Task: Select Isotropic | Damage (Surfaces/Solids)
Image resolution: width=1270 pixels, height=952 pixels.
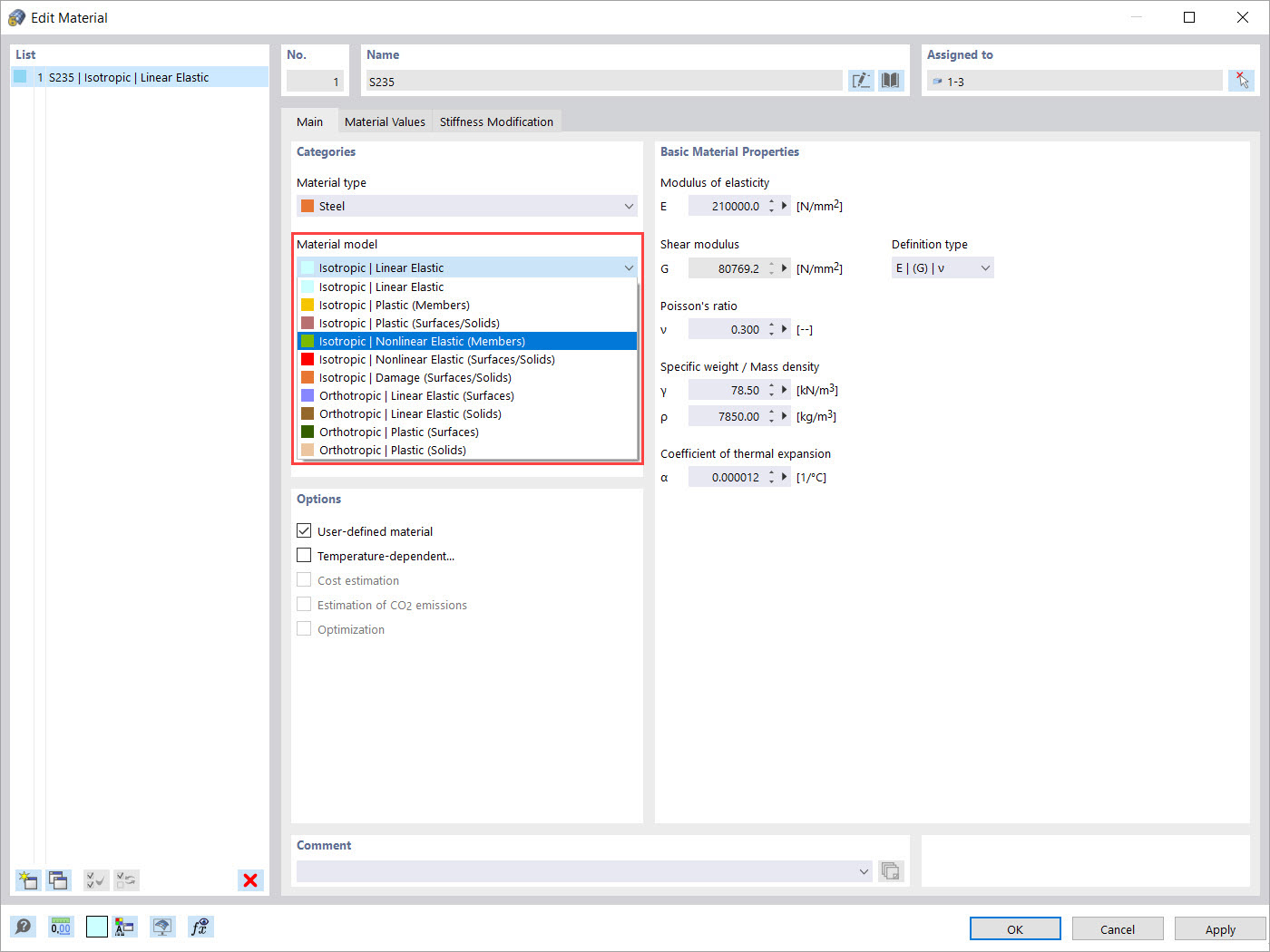Action: [467, 377]
